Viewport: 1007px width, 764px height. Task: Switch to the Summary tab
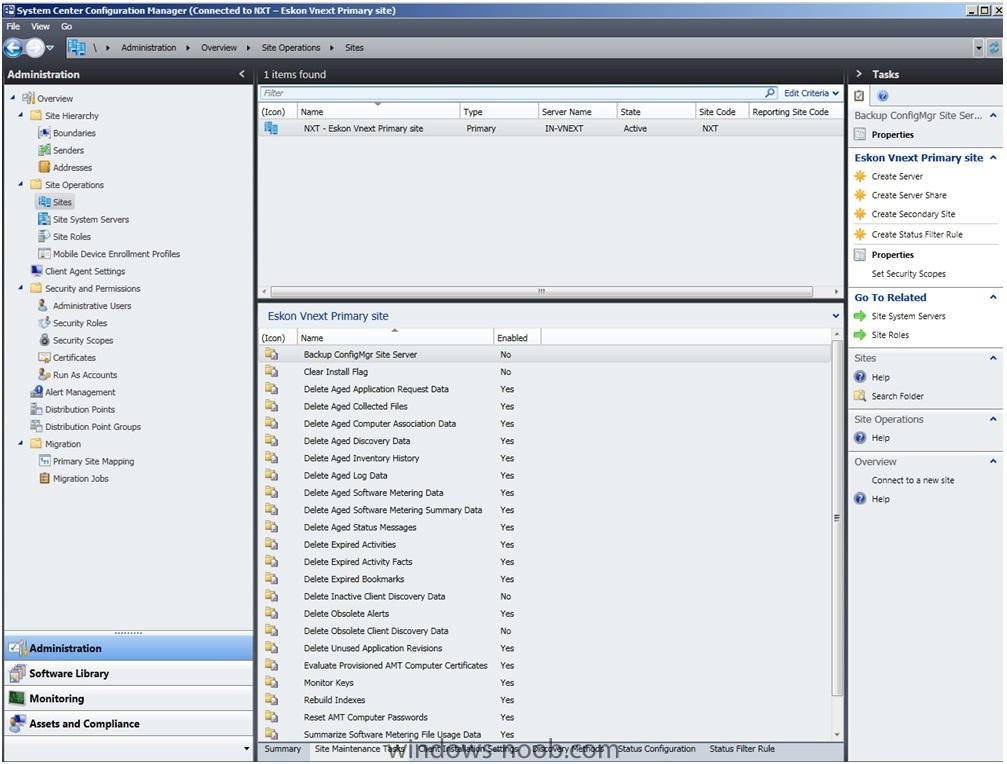(x=283, y=749)
